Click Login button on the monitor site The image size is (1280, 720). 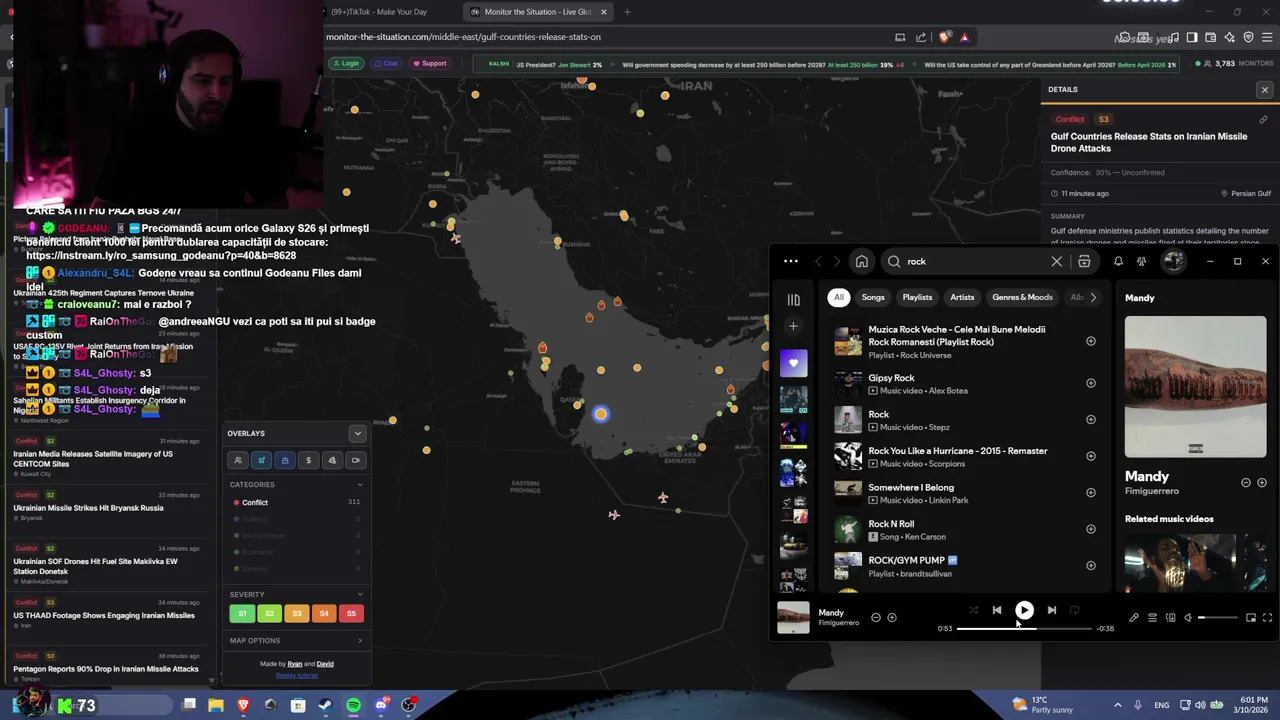[x=345, y=63]
